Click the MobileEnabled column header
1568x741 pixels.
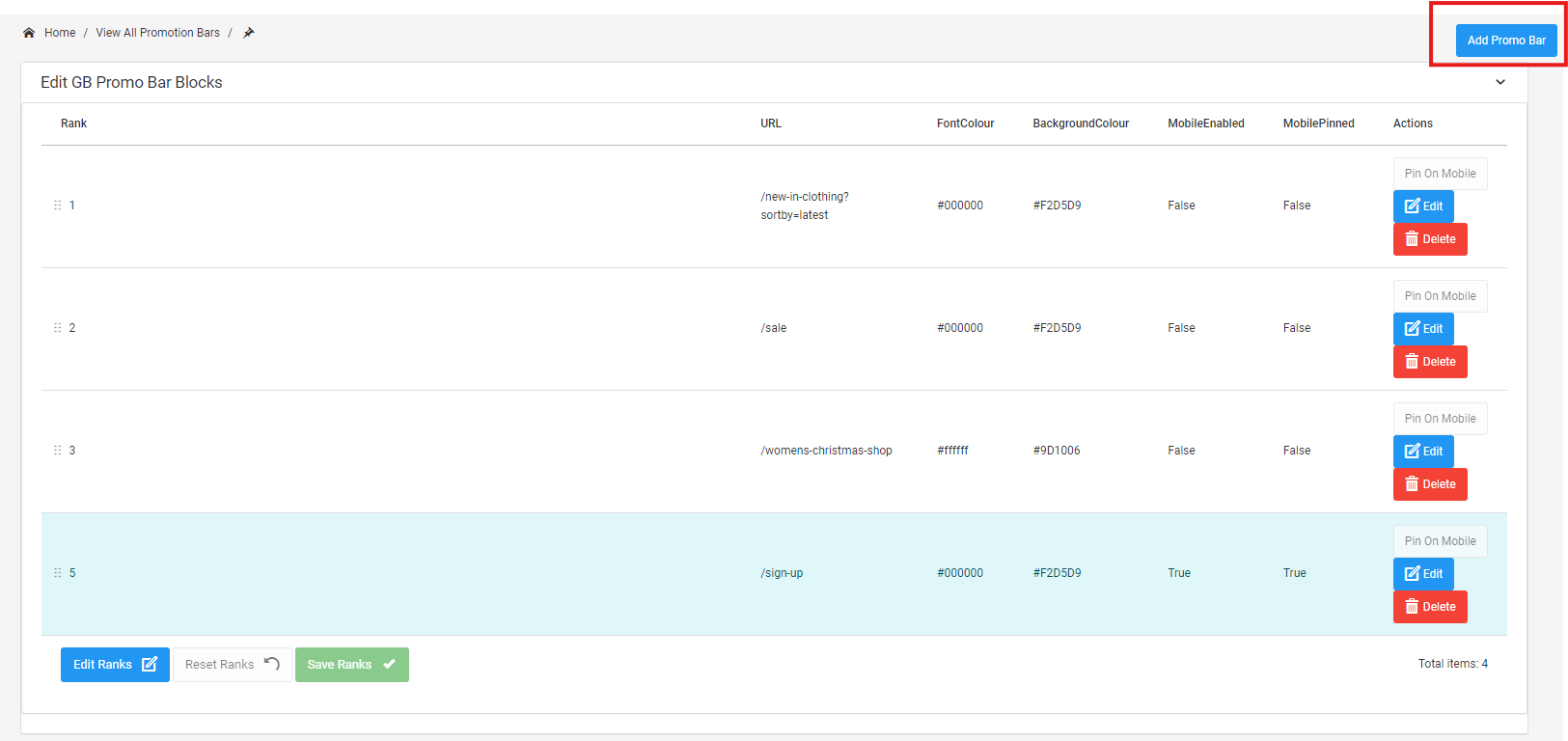(1206, 123)
